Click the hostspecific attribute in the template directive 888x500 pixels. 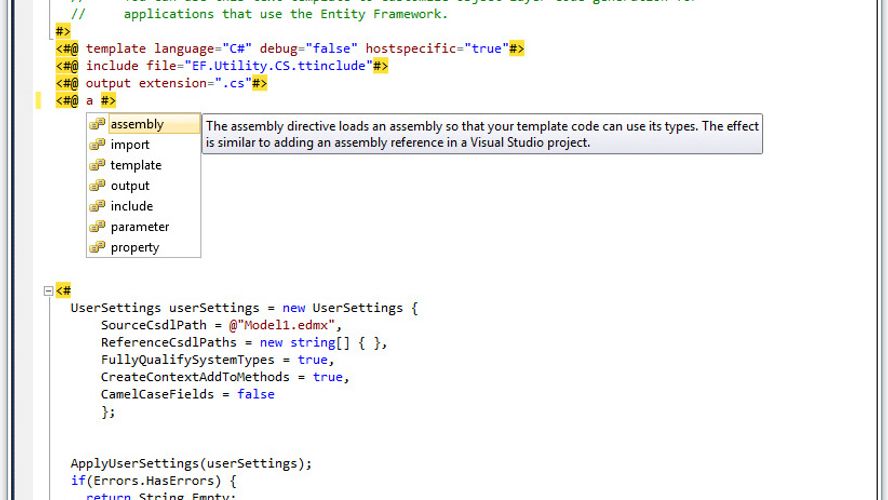coord(411,49)
